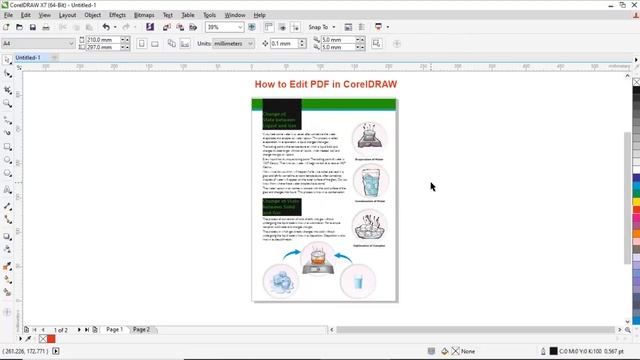
Task: Open the Effects menu
Action: pyautogui.click(x=117, y=15)
